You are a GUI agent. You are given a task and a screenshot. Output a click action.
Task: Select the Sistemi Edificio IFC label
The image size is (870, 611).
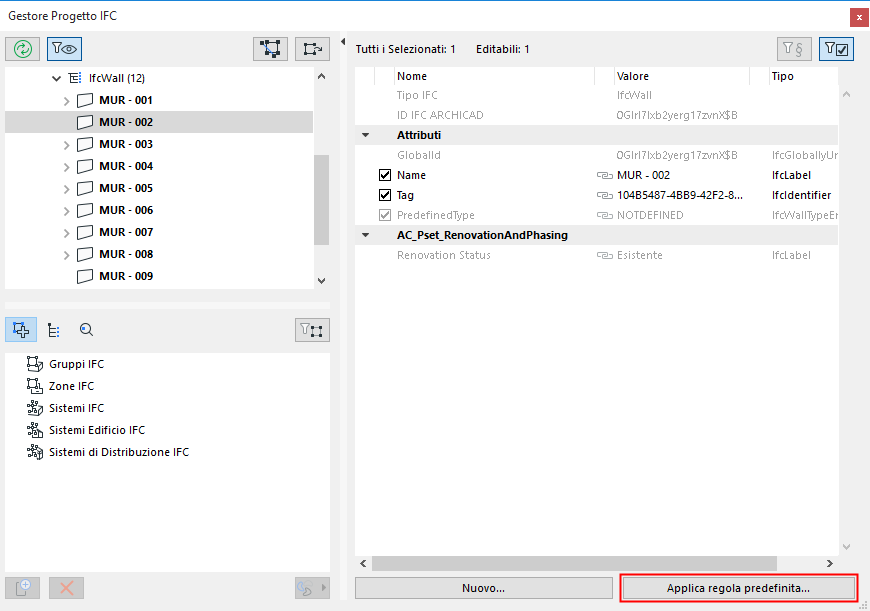tap(97, 430)
